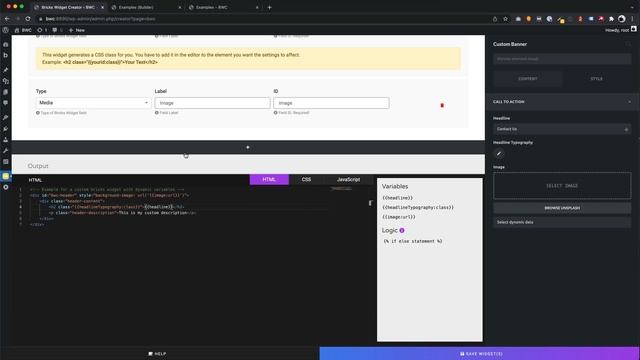Click line 4 in the HTML code editor
The height and width of the screenshot is (360, 640).
tap(180, 207)
